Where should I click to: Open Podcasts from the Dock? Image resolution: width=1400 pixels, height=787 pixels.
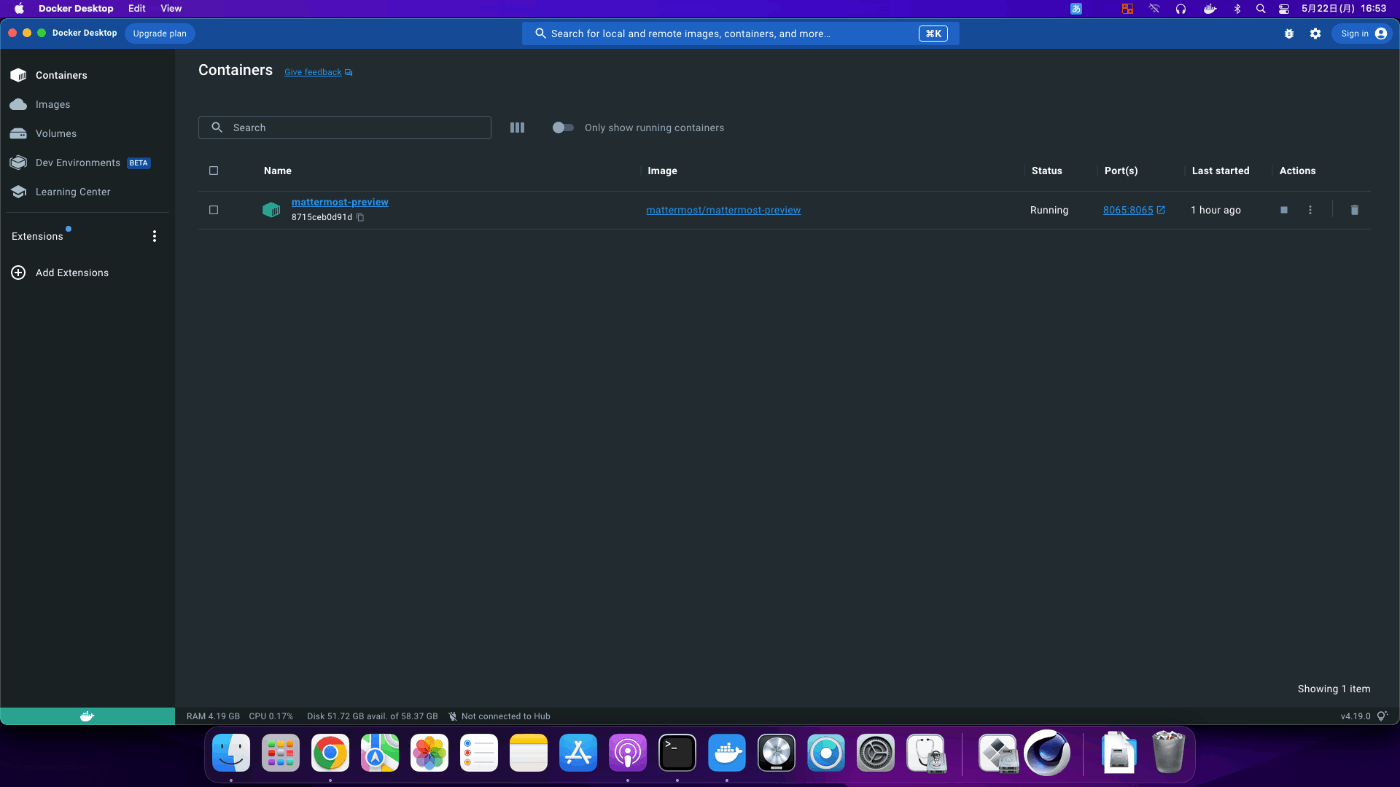tap(628, 753)
